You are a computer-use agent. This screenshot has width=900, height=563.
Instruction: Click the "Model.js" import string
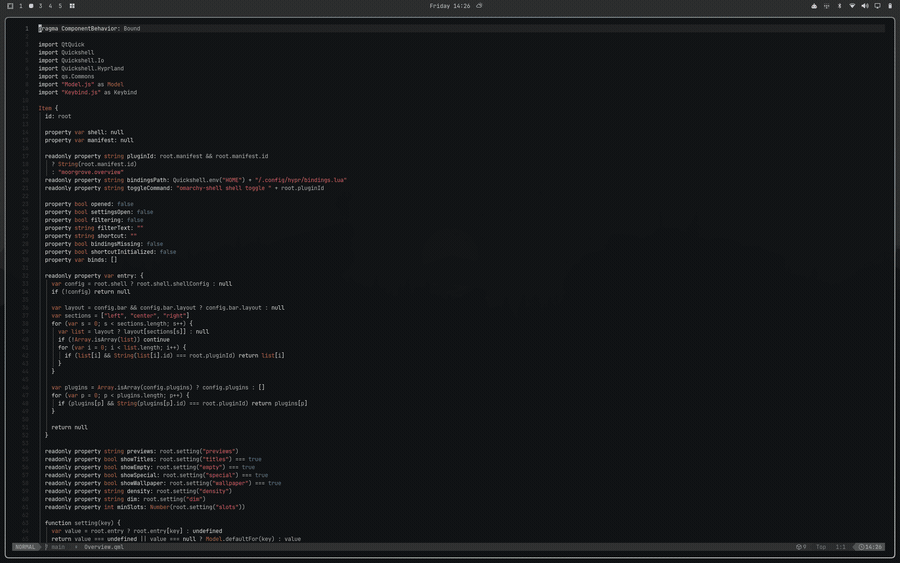77,84
